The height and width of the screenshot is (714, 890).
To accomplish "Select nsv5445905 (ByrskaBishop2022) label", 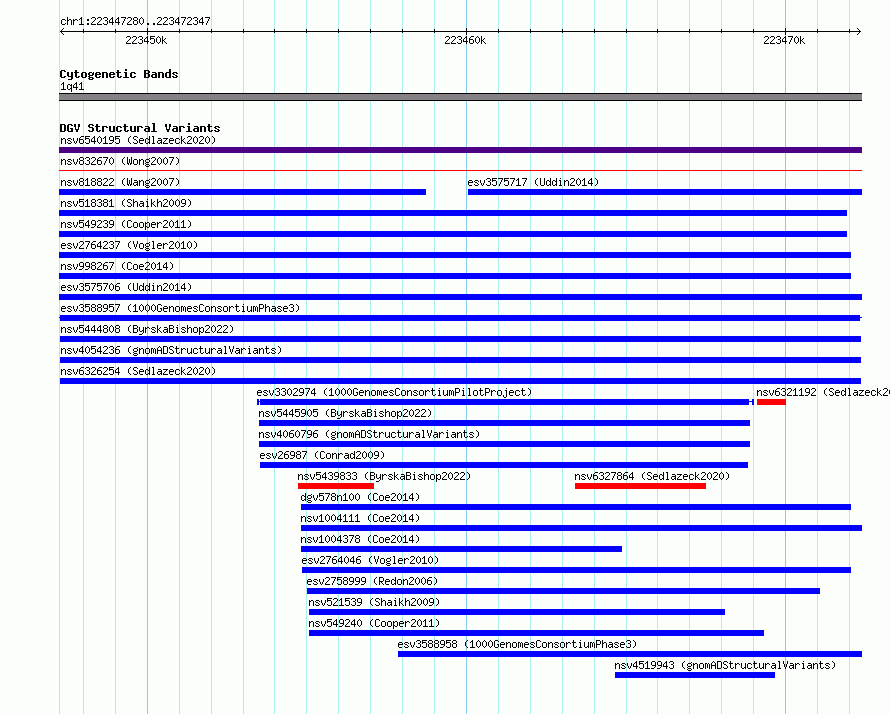I will (x=345, y=413).
